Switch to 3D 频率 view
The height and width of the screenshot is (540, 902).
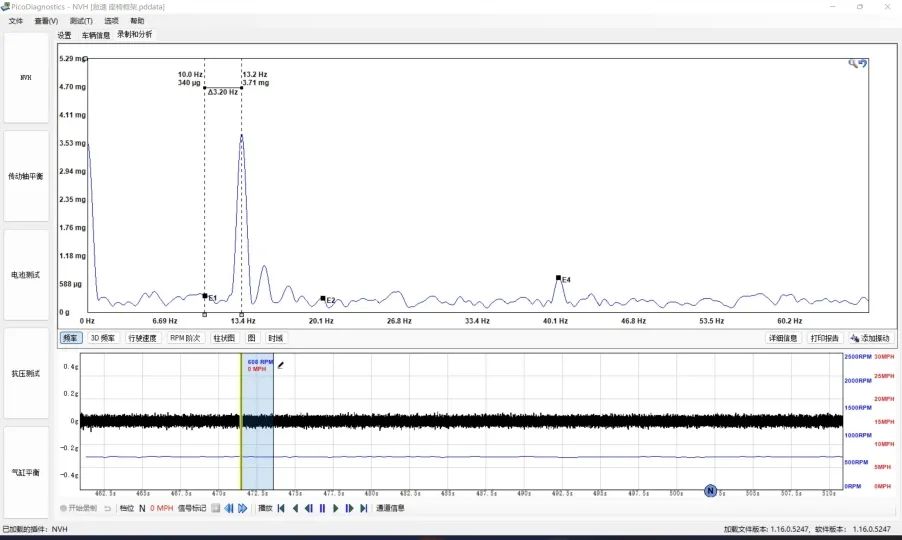[103, 338]
